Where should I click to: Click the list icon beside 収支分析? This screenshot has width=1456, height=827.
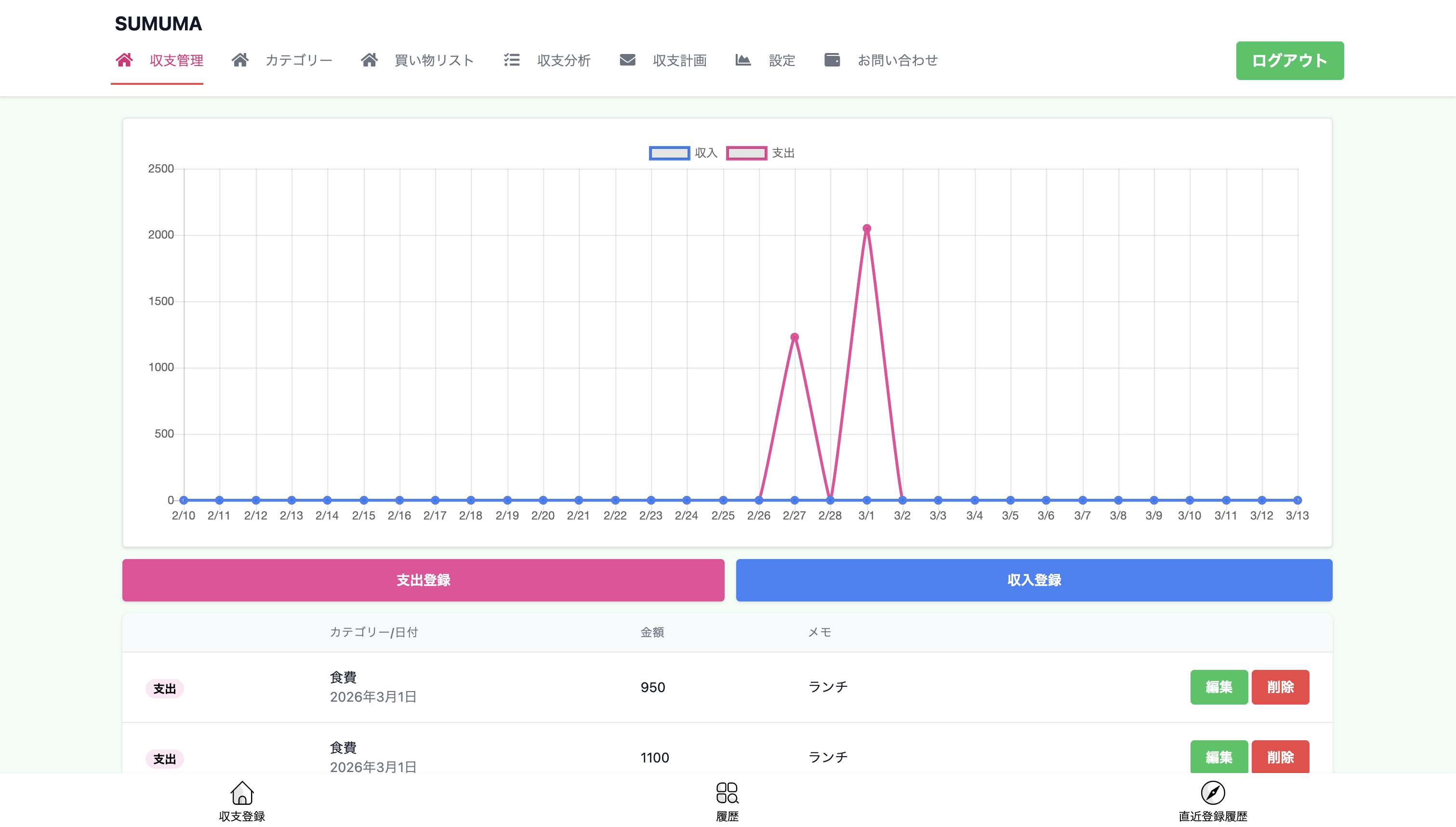click(512, 60)
